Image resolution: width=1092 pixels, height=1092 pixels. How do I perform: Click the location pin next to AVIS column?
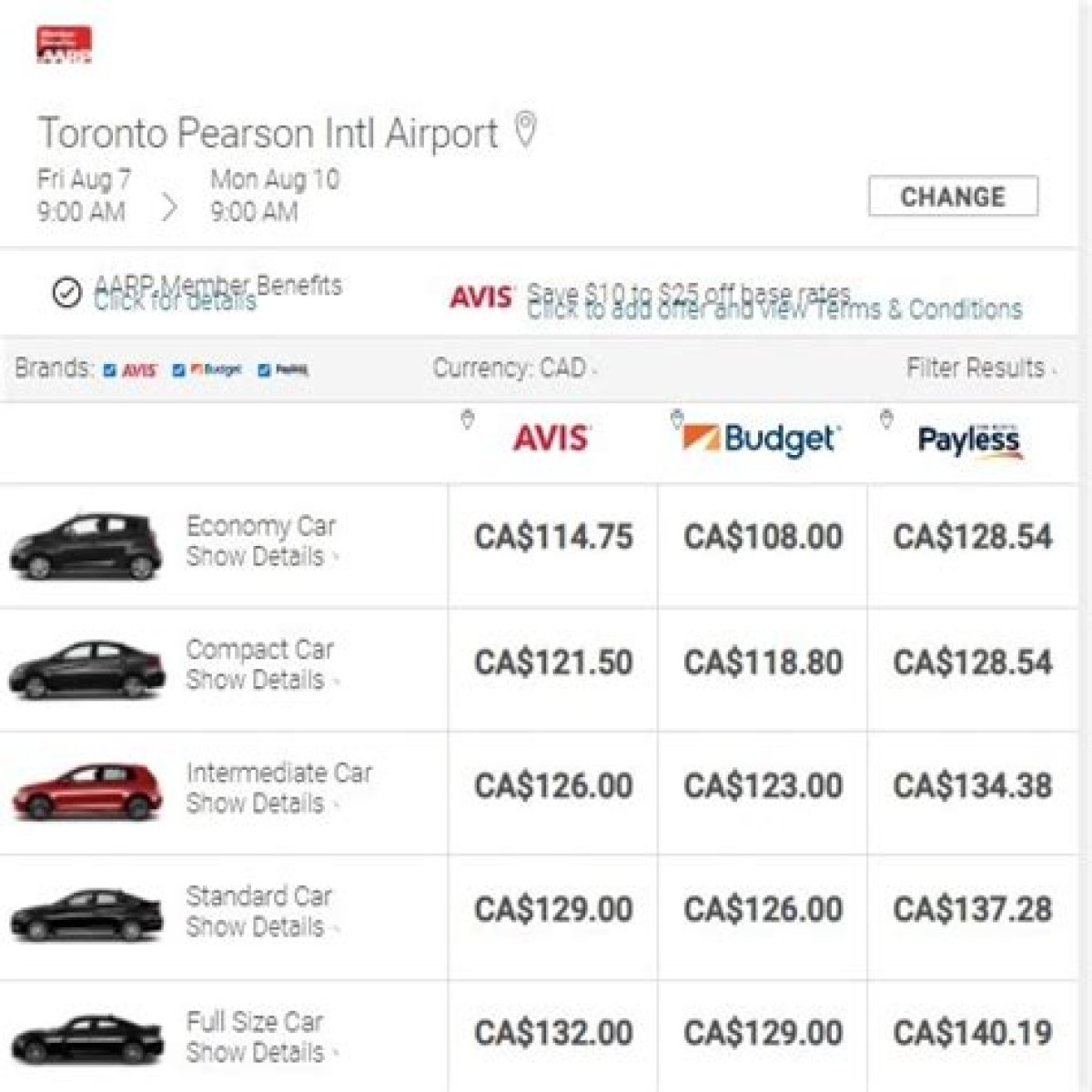[x=467, y=420]
